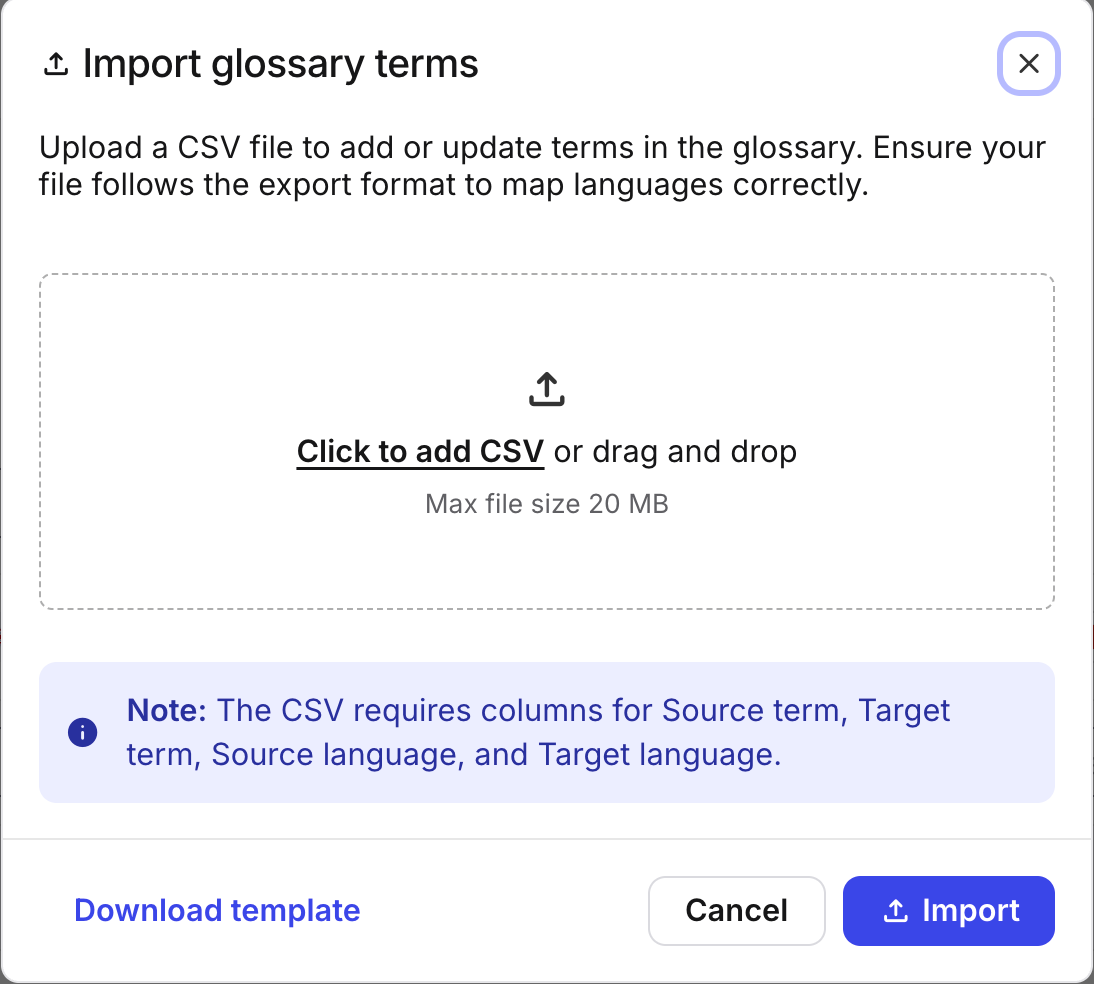Click the upload icon inside the Import button
The width and height of the screenshot is (1094, 984).
896,910
